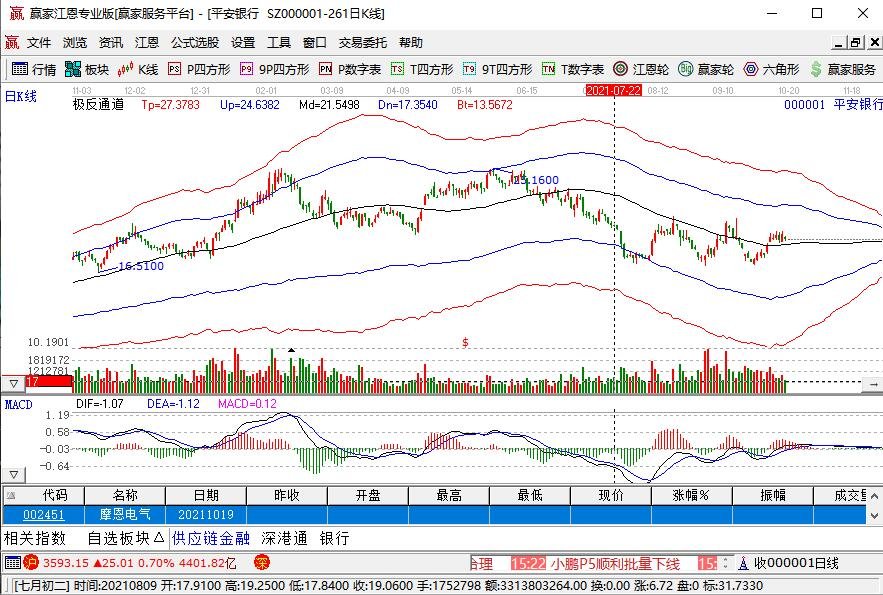Open the 行情 quotes toolbar button

(x=33, y=69)
